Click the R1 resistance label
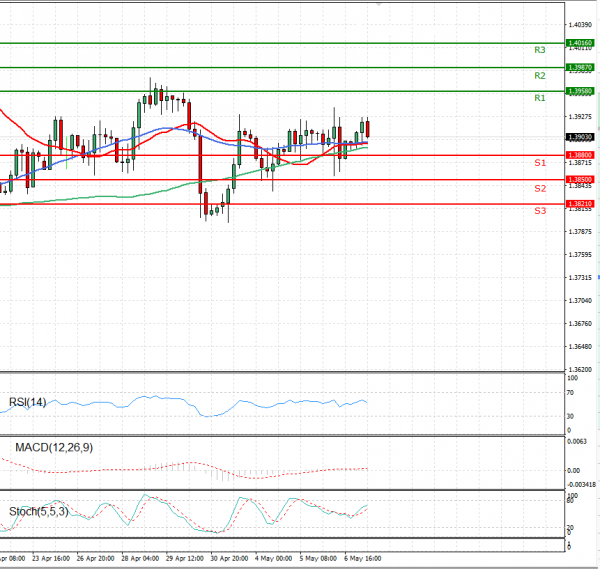Image resolution: width=600 pixels, height=569 pixels. coord(540,98)
